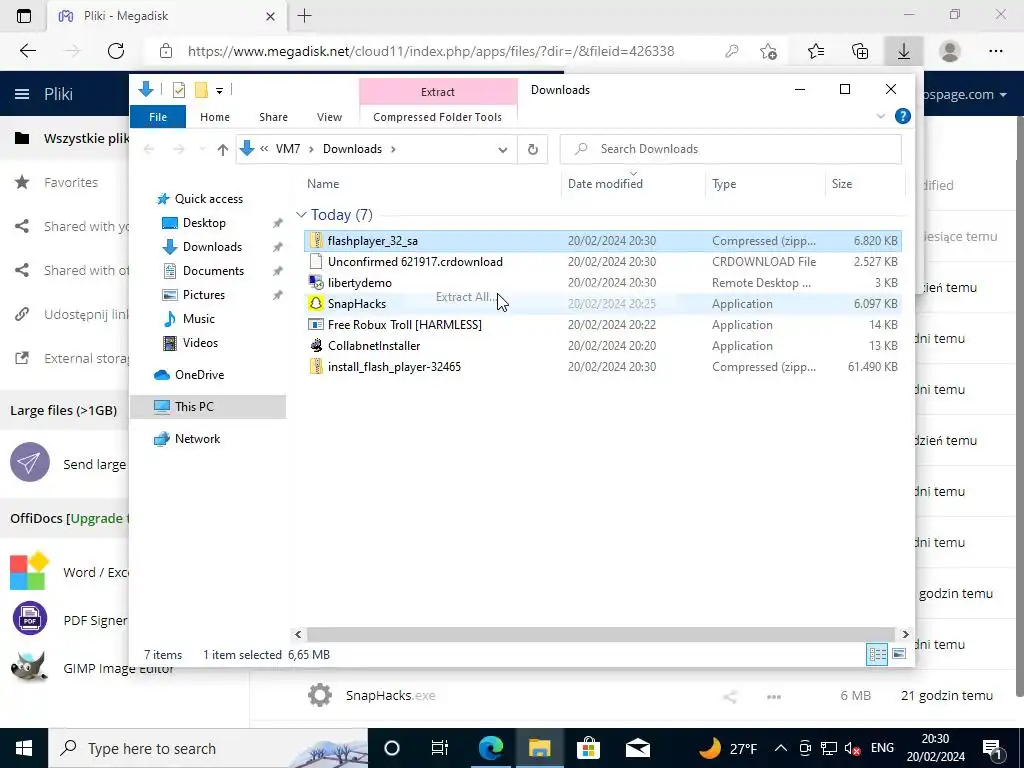
Task: Open the PDF Signer app icon
Action: pyautogui.click(x=29, y=618)
